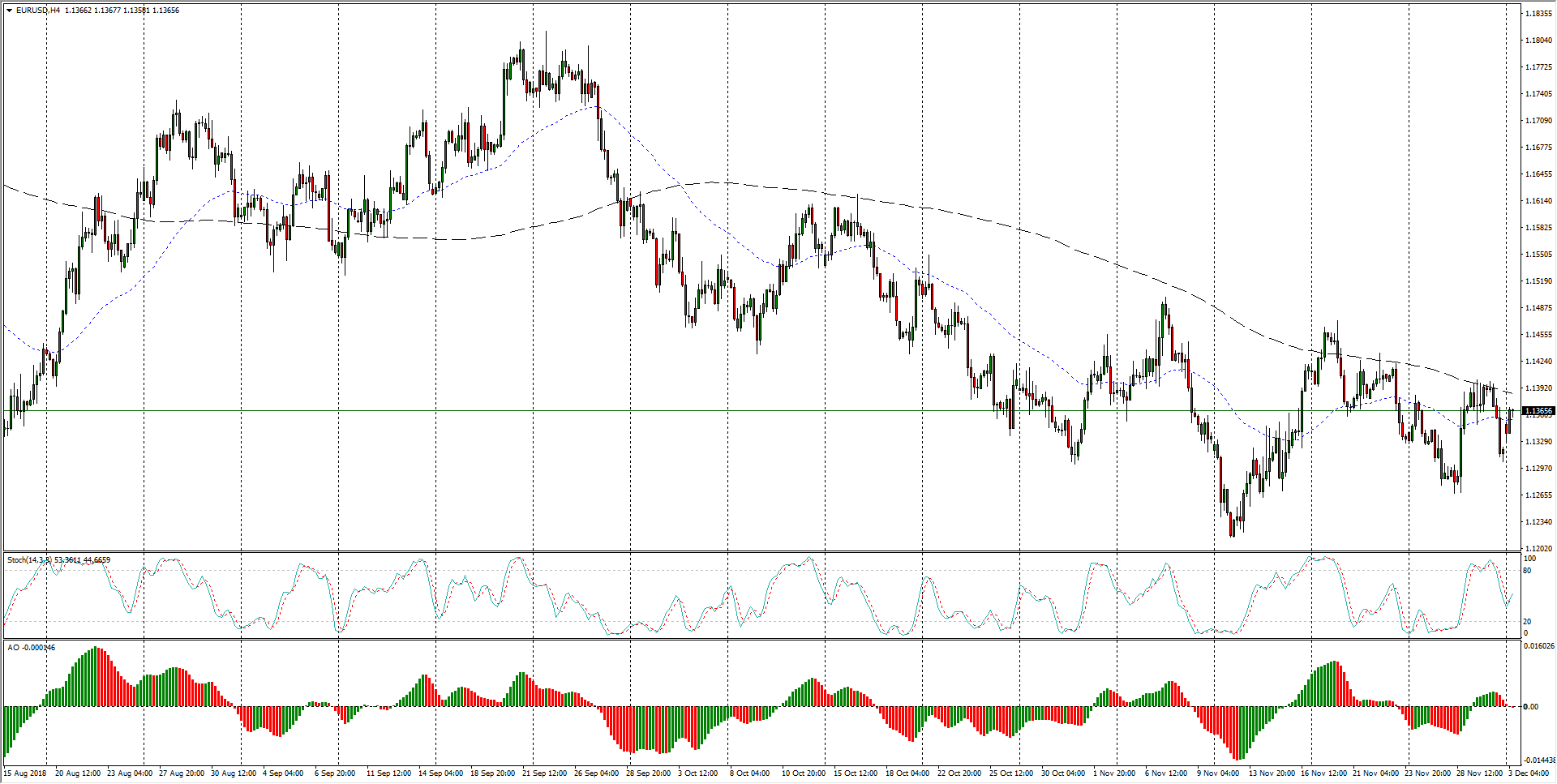Click the Stochastic 20 level scale label

coord(1527,622)
